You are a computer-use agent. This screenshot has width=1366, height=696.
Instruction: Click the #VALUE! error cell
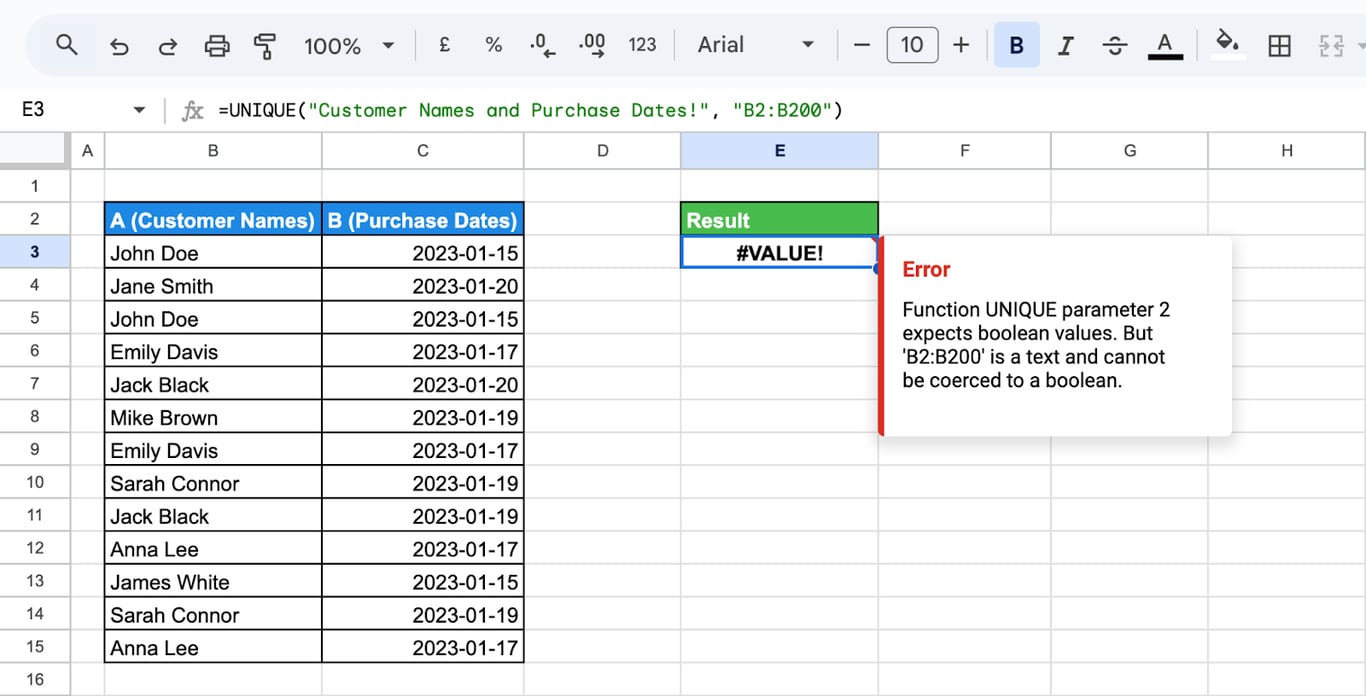pyautogui.click(x=779, y=253)
